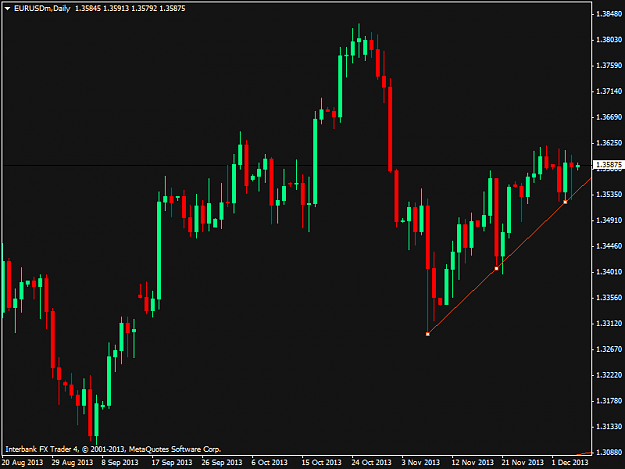Screen dimensions: 625x469
Task: Click the 1.37590 price scale value
Action: [609, 65]
